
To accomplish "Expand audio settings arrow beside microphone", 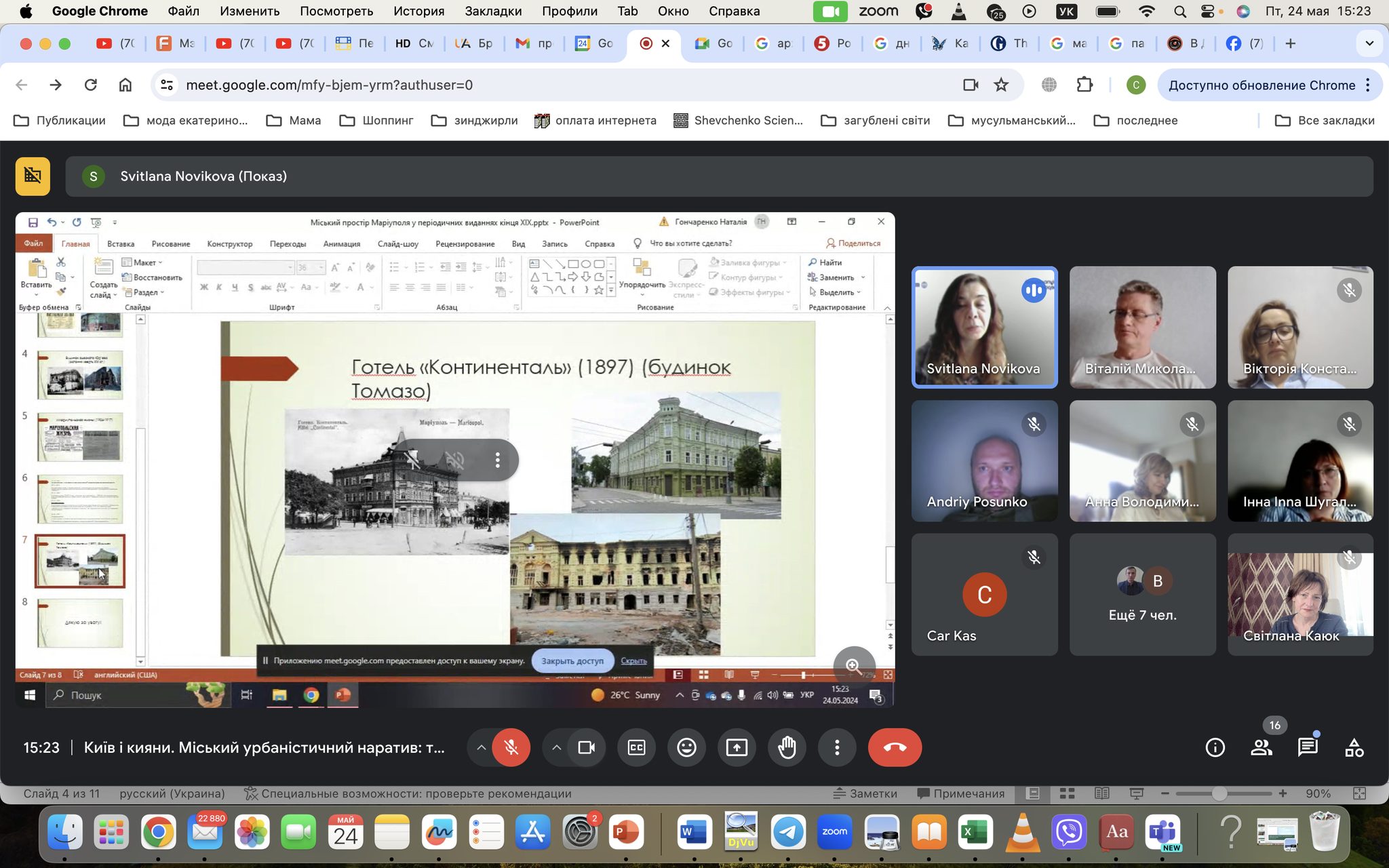I will pos(481,747).
